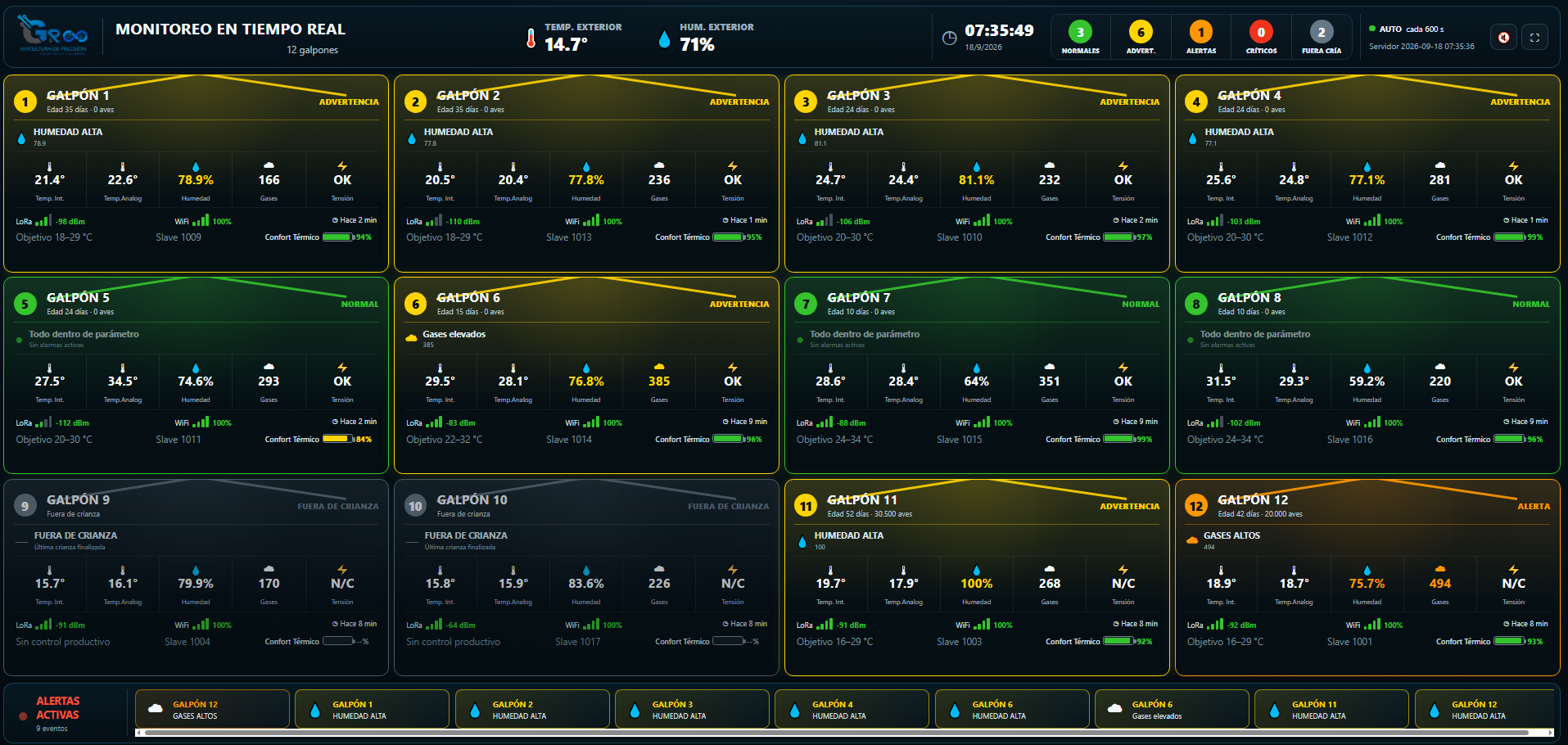This screenshot has height=745, width=1568.
Task: Open the Galpón 6 Gases elevados alert chip
Action: (1172, 709)
